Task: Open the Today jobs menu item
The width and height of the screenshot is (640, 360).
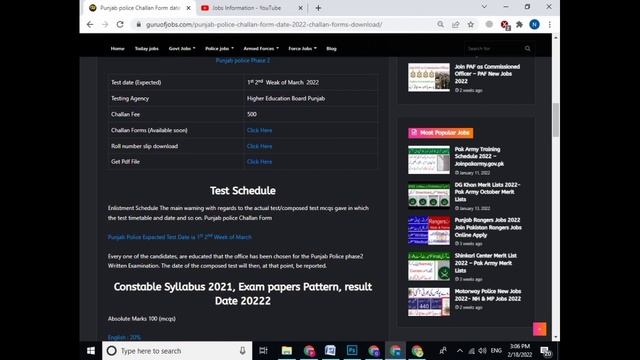Action: [x=147, y=49]
